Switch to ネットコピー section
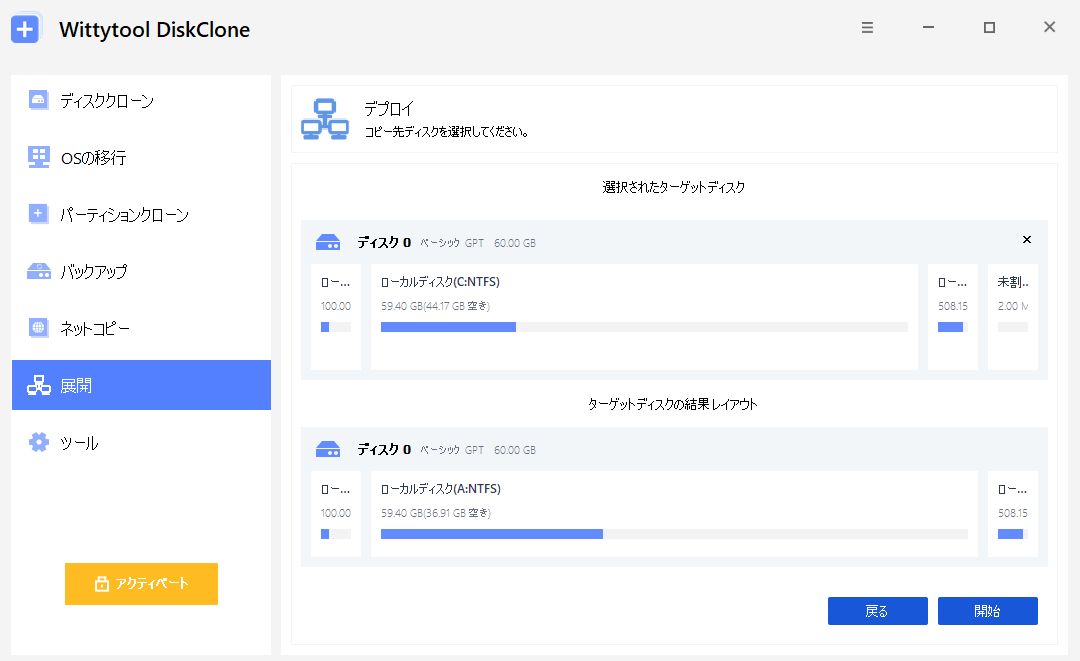The height and width of the screenshot is (661, 1080). 141,328
